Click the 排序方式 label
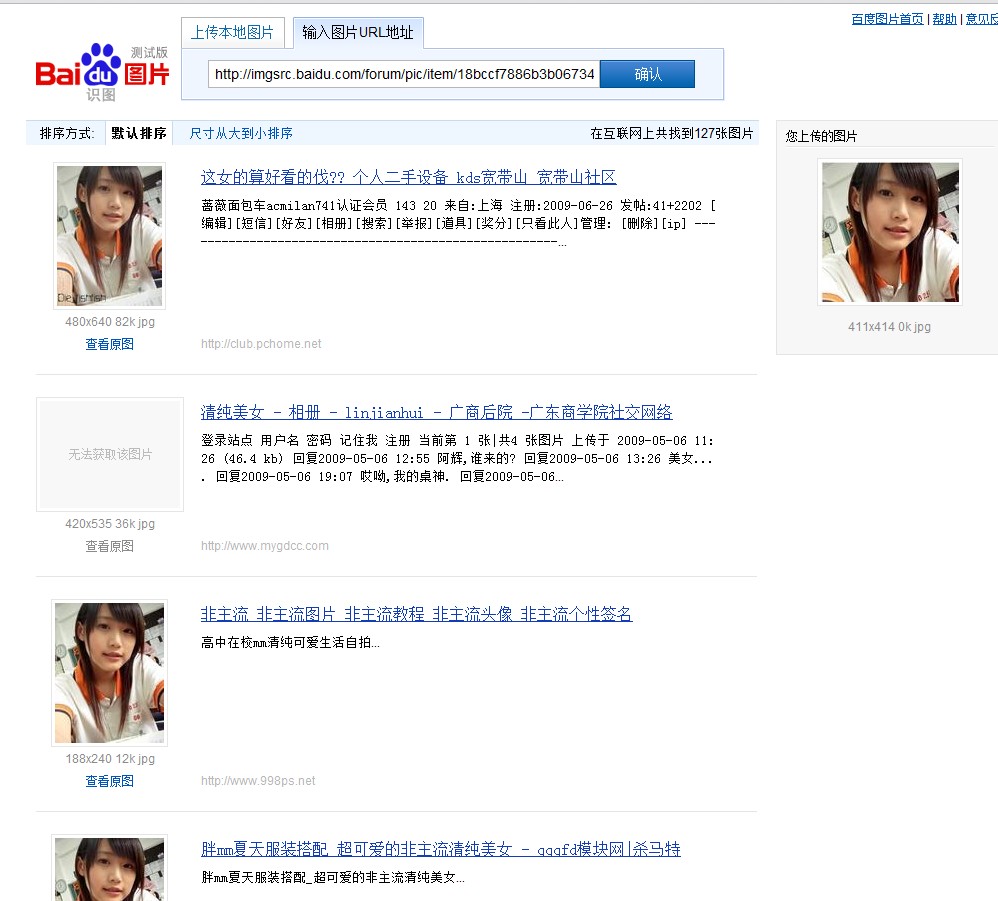Image resolution: width=998 pixels, height=901 pixels. [x=67, y=133]
